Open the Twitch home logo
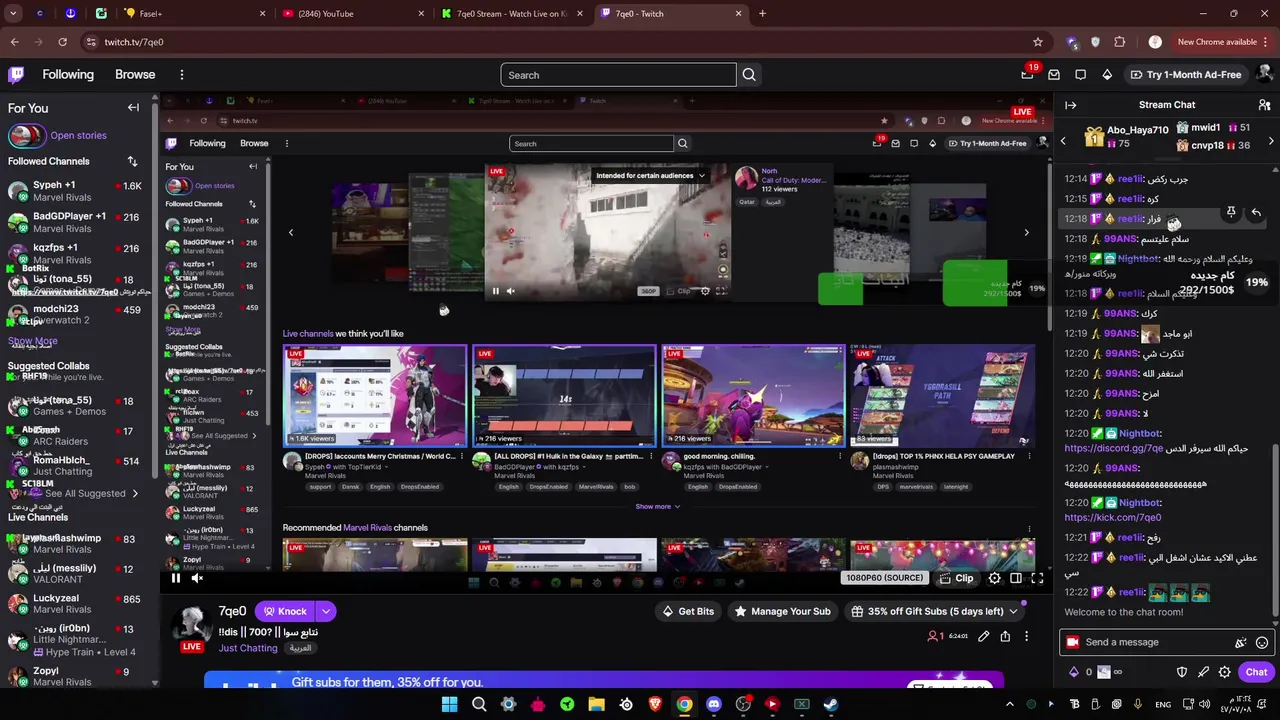The height and width of the screenshot is (720, 1280). [x=16, y=75]
